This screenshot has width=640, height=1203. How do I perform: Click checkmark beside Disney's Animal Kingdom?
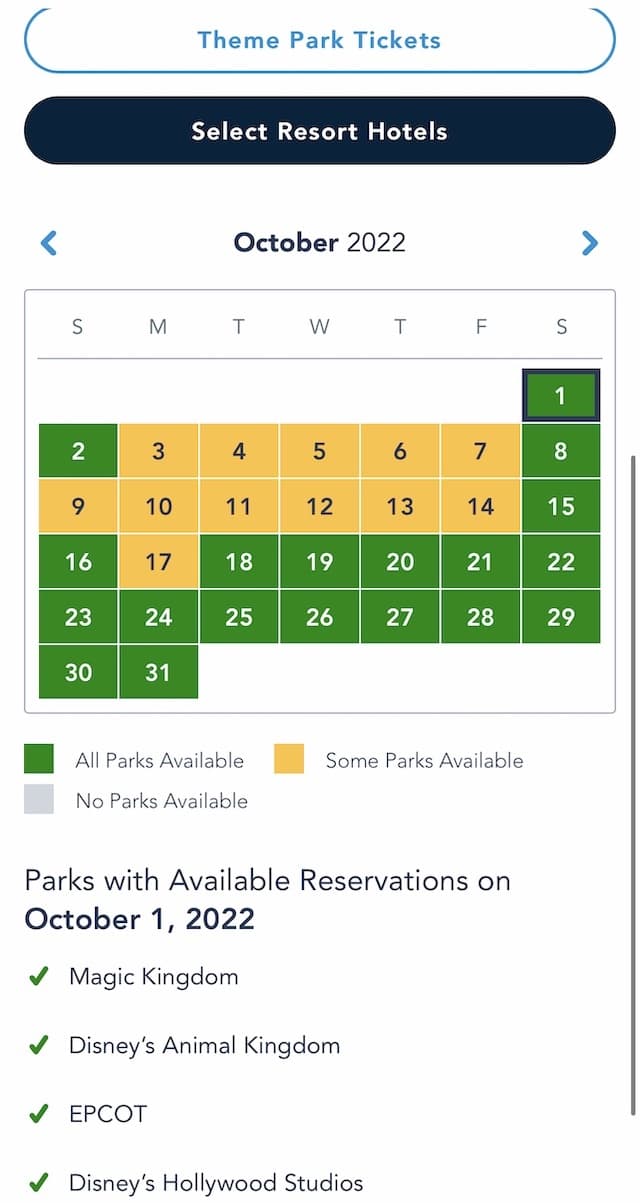pos(38,1046)
